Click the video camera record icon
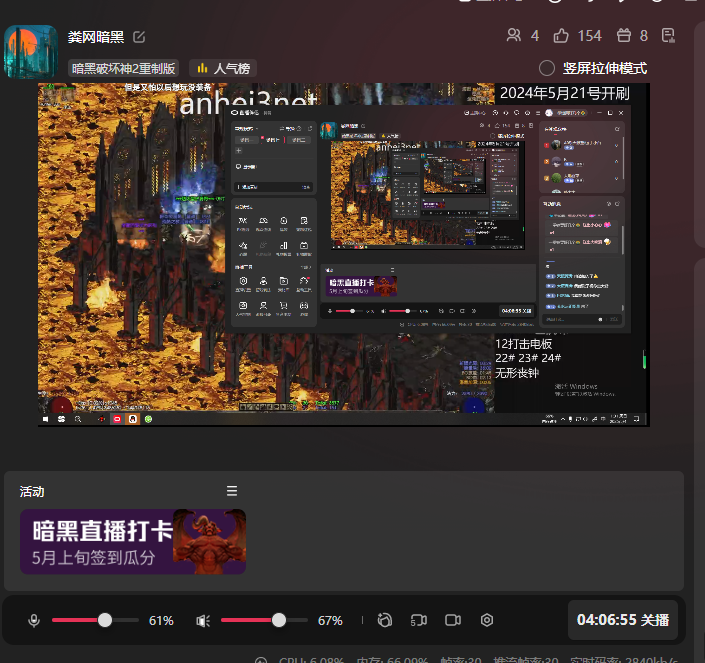The width and height of the screenshot is (705, 663). click(453, 620)
